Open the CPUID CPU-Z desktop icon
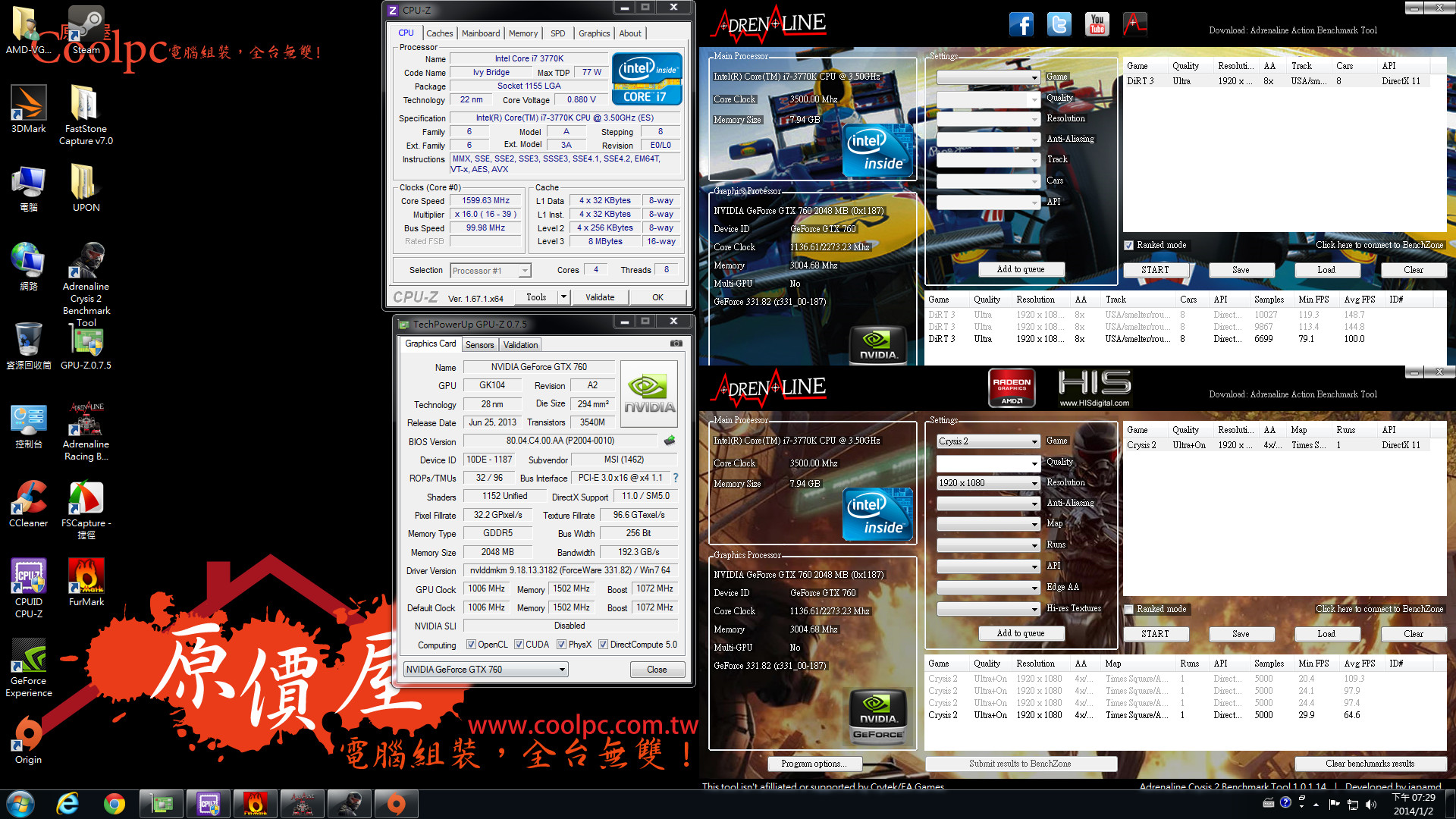This screenshot has width=1456, height=819. coord(28,588)
